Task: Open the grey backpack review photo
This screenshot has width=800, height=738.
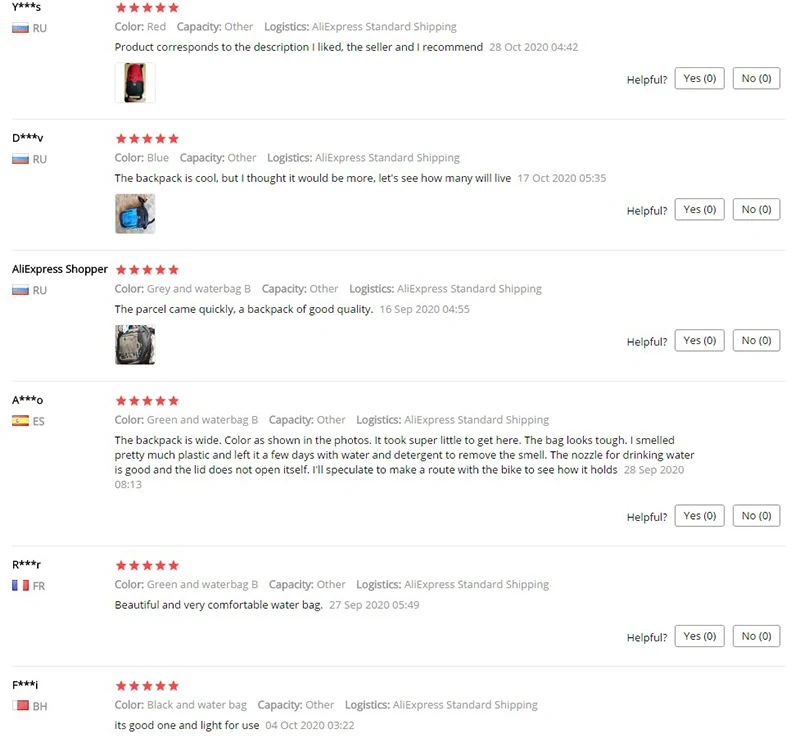Action: 135,345
